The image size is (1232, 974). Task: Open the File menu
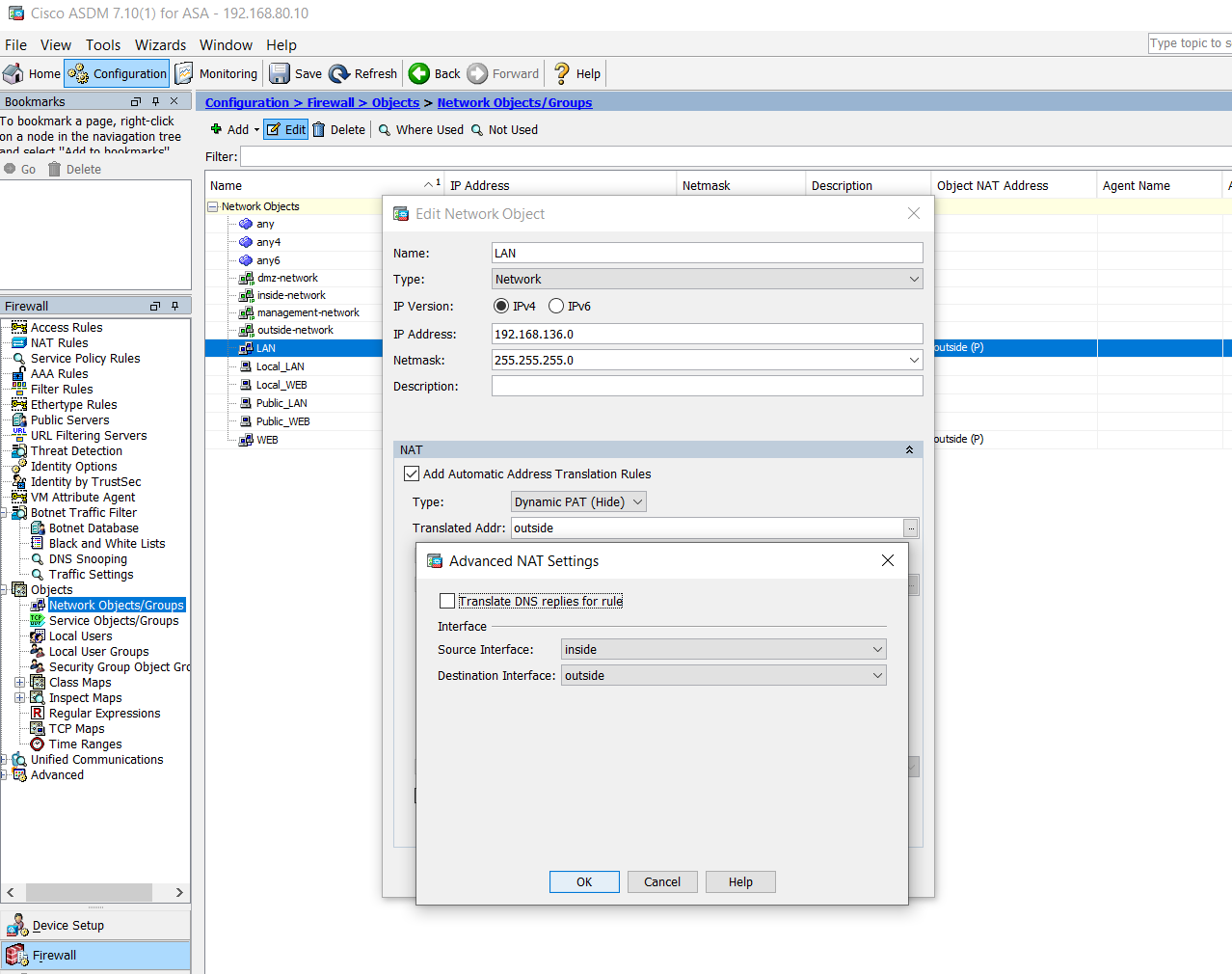[x=16, y=45]
